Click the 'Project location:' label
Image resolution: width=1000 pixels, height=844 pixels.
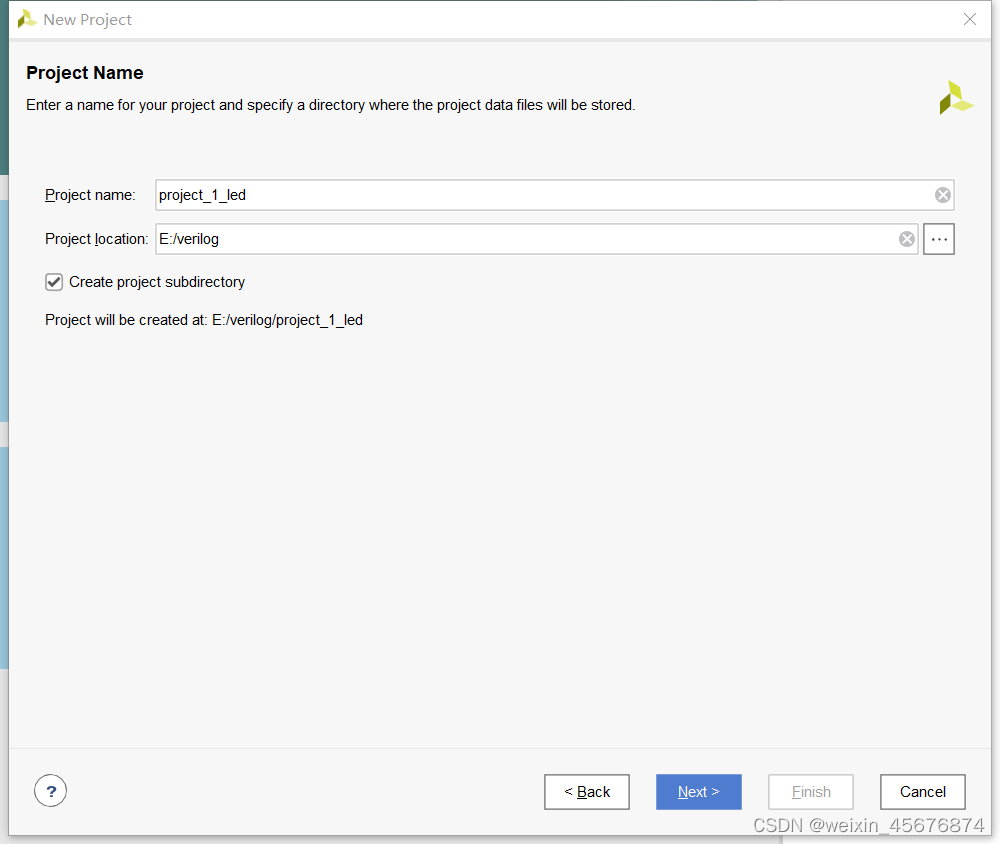click(96, 239)
